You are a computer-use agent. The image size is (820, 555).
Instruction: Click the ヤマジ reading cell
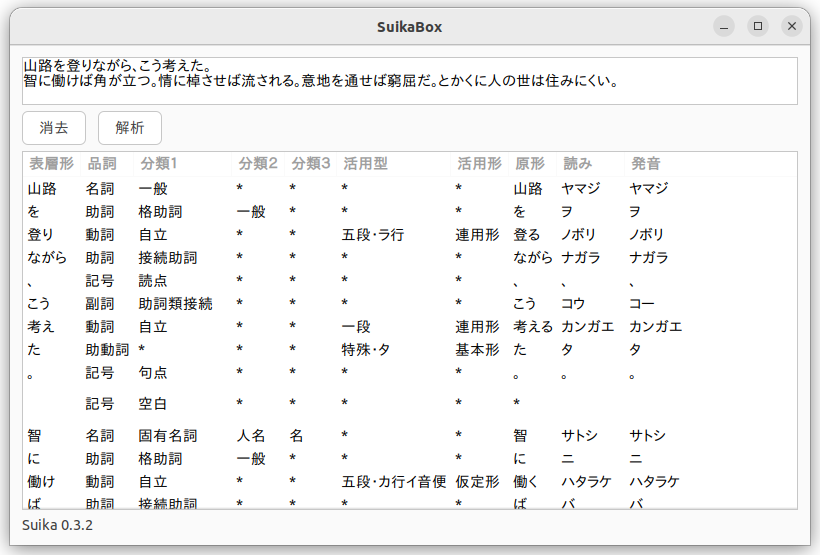[x=580, y=189]
